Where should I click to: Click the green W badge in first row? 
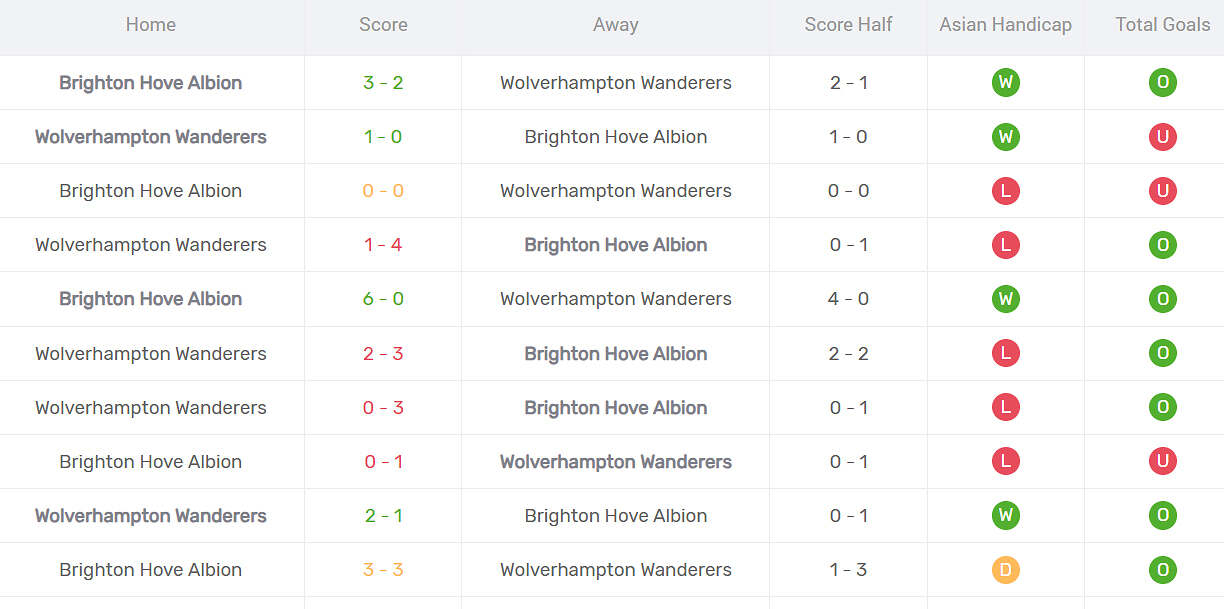click(x=1005, y=83)
